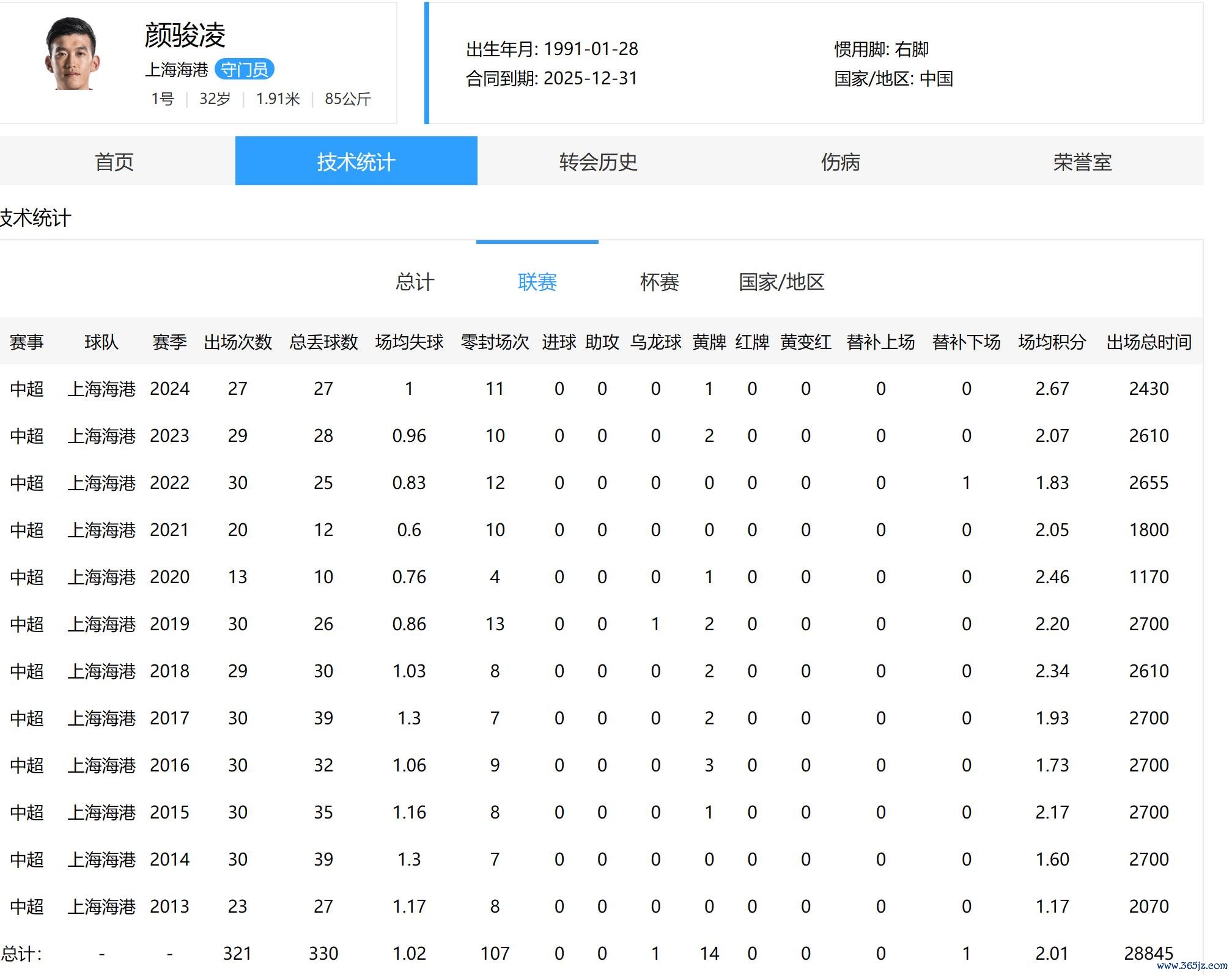
Task: Click the total clean sheets value 107
Action: point(495,954)
